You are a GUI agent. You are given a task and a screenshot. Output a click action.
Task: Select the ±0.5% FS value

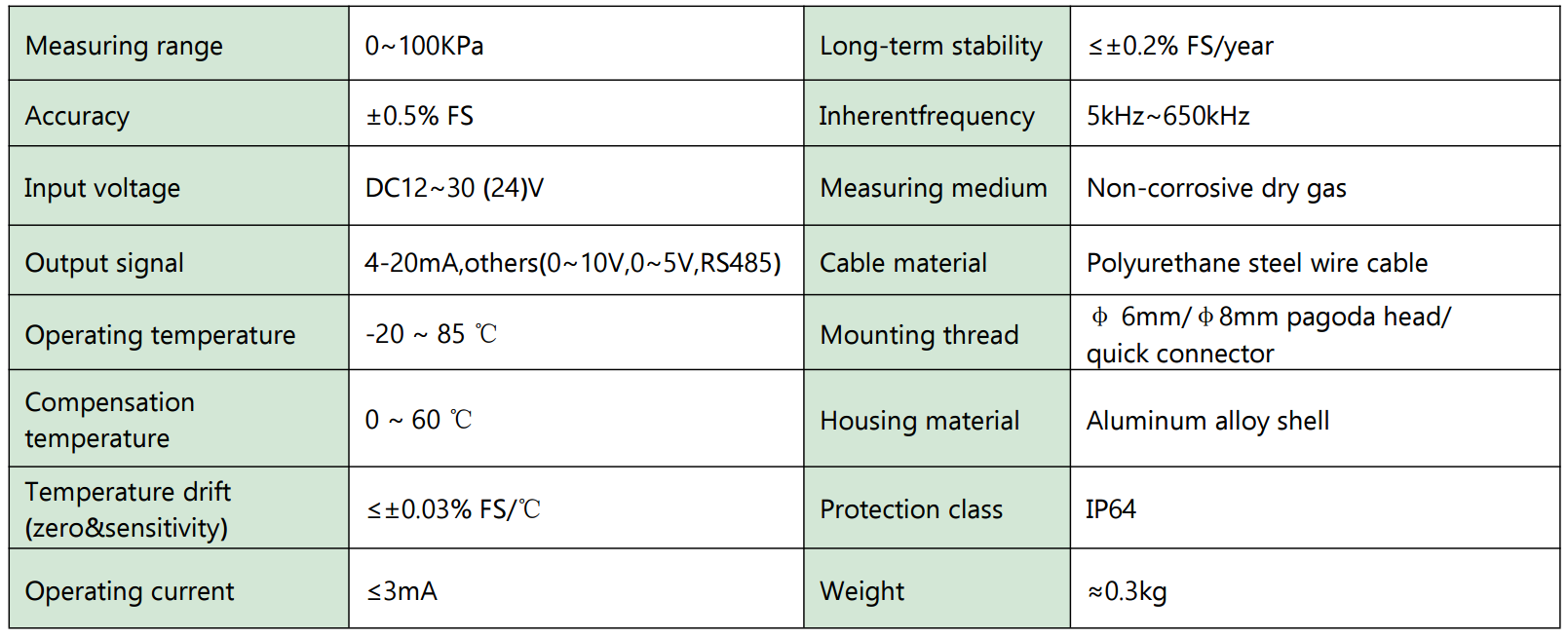point(419,116)
